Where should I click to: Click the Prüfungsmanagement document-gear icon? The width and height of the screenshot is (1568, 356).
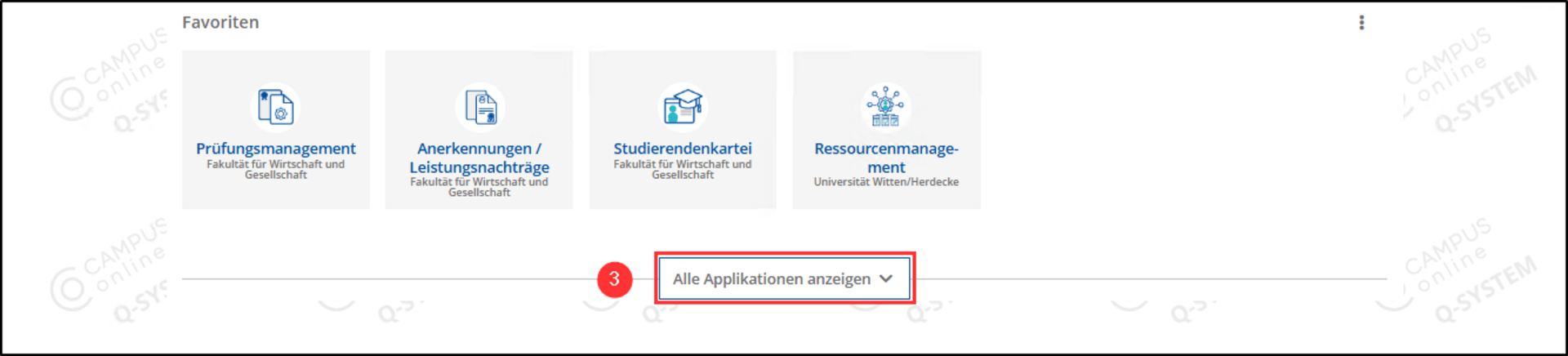pyautogui.click(x=275, y=107)
